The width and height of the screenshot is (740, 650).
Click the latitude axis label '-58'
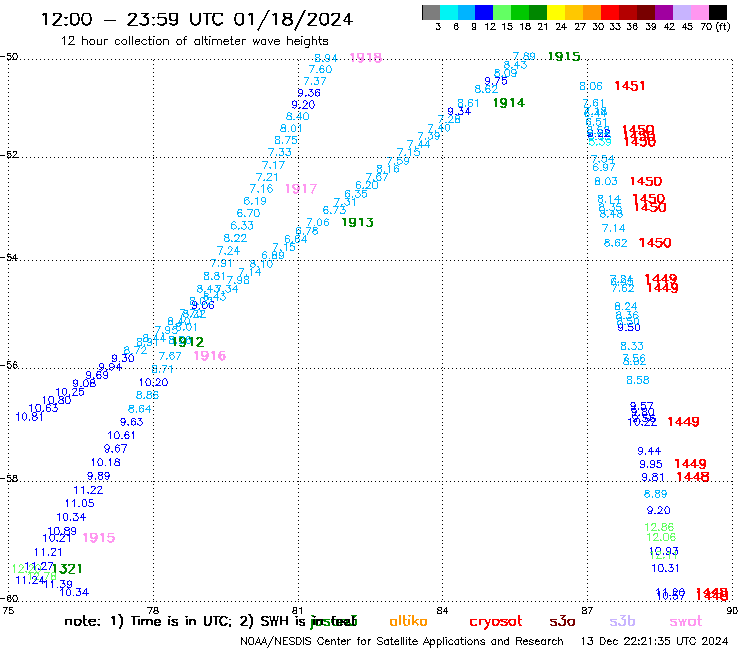[9, 478]
